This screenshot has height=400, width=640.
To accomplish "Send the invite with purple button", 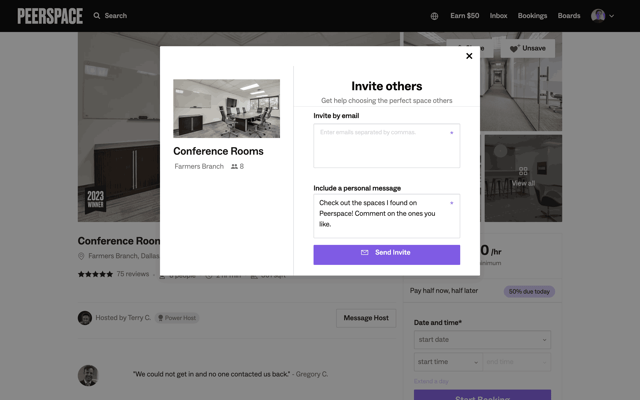I will [x=387, y=255].
